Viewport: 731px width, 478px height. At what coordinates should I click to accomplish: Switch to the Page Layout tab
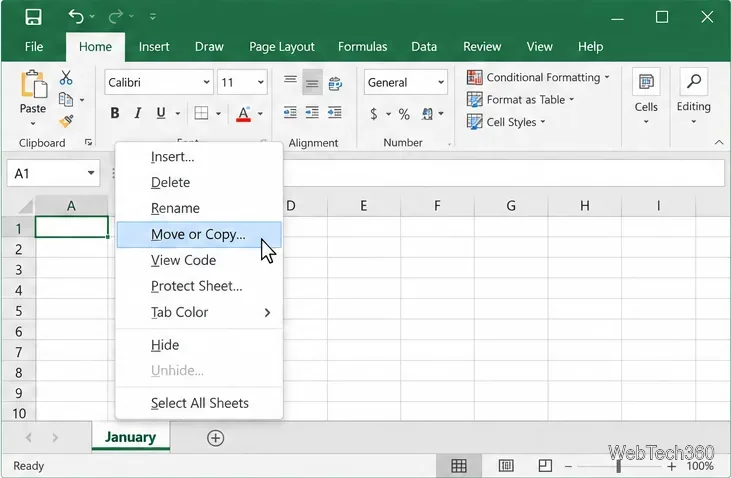click(x=282, y=47)
